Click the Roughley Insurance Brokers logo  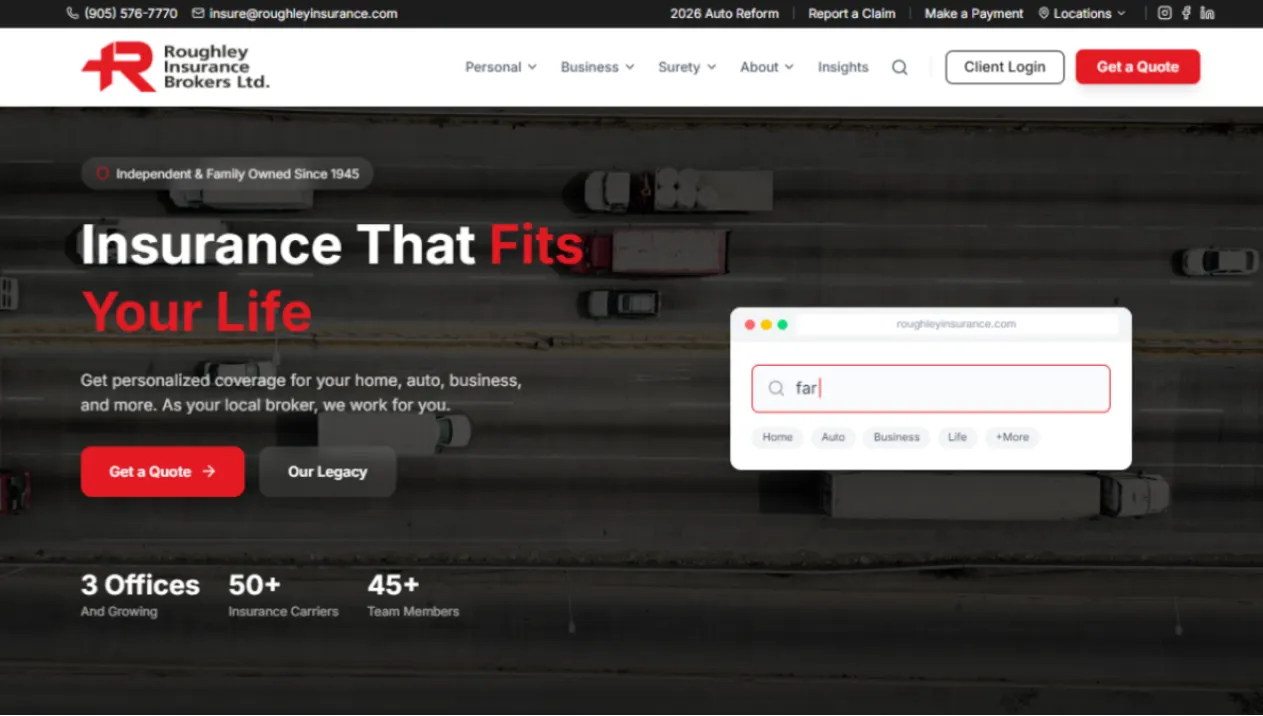tap(176, 67)
